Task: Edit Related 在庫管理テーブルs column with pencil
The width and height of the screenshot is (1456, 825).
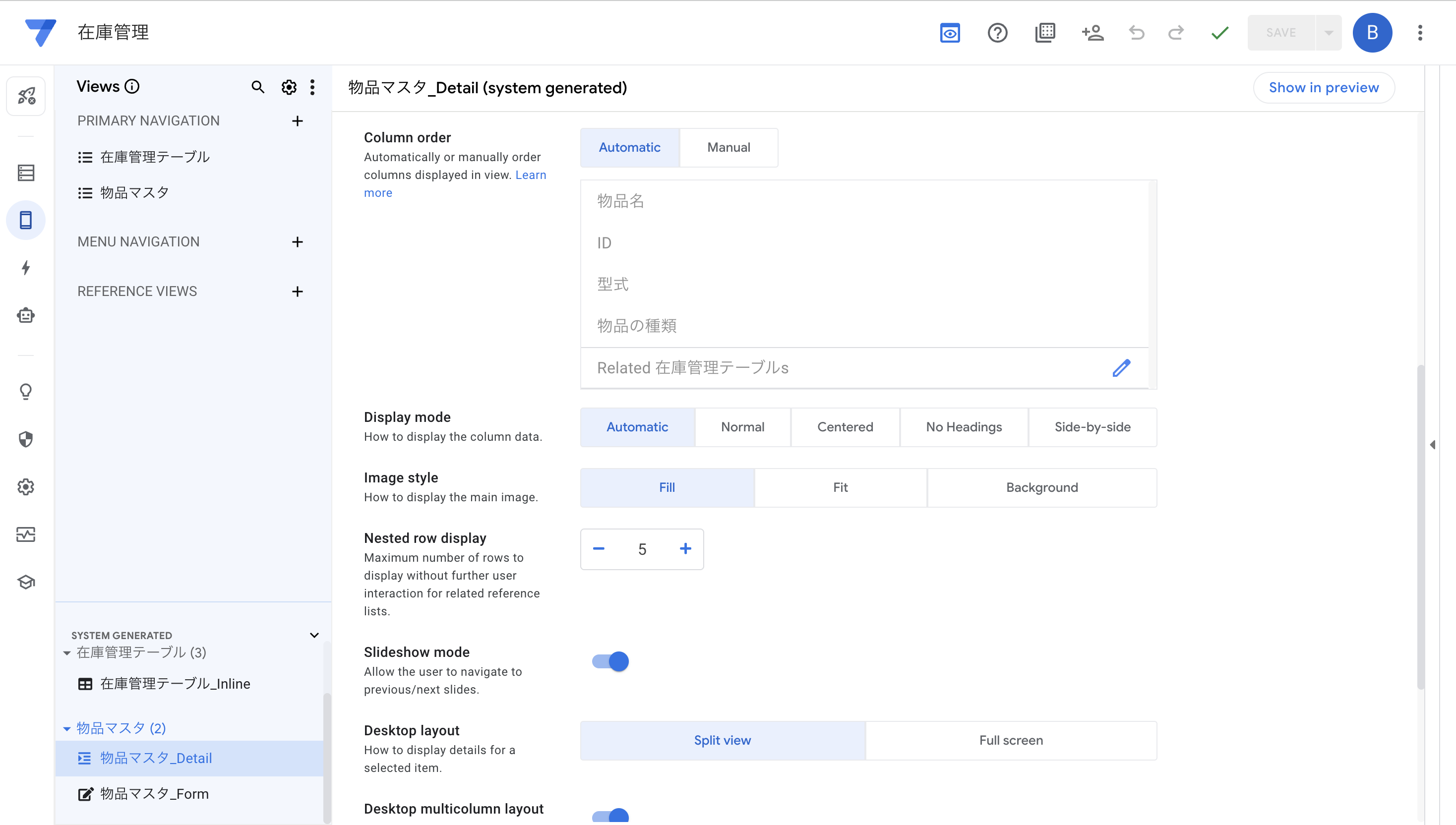Action: tap(1120, 368)
